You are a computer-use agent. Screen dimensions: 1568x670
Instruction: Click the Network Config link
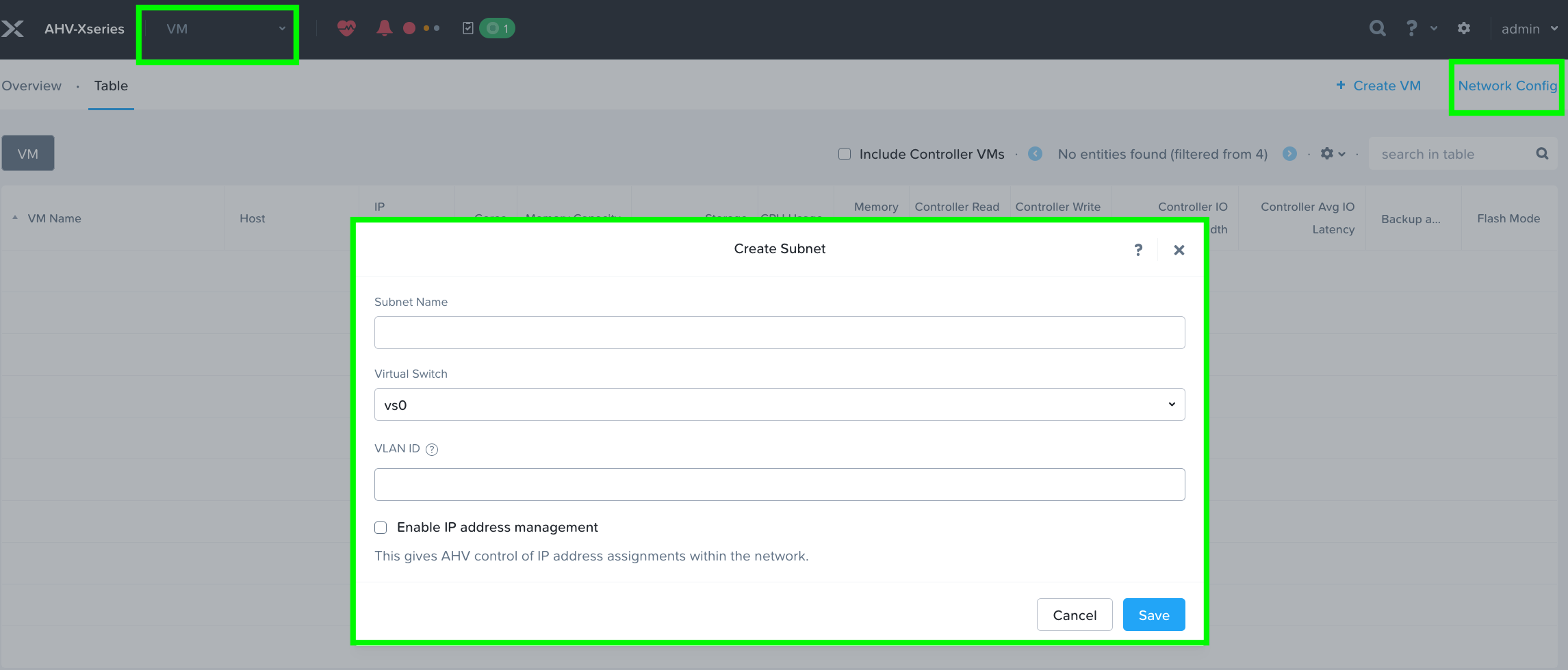(1506, 86)
